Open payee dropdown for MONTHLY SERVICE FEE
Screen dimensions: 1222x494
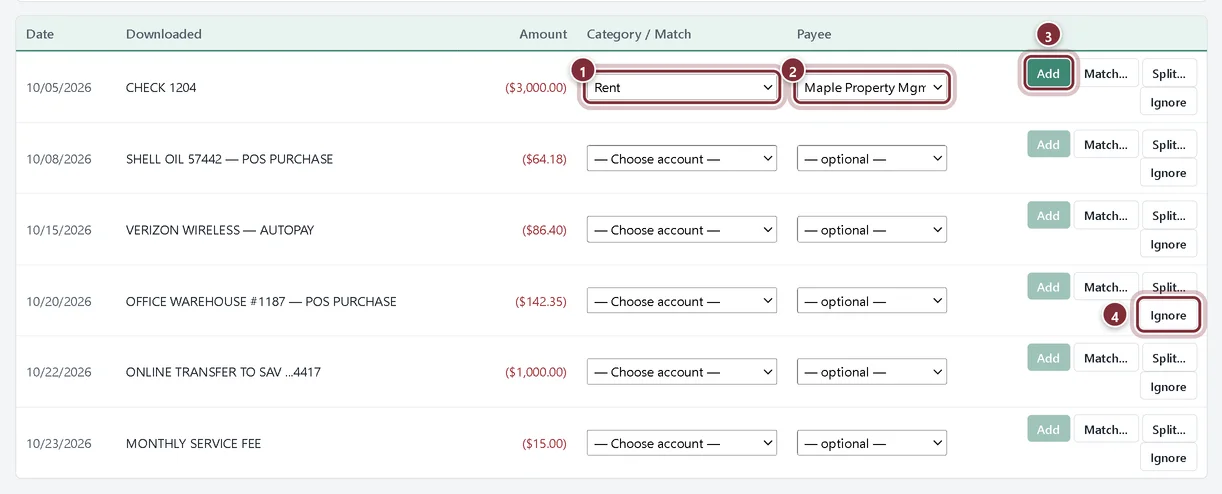tap(872, 443)
